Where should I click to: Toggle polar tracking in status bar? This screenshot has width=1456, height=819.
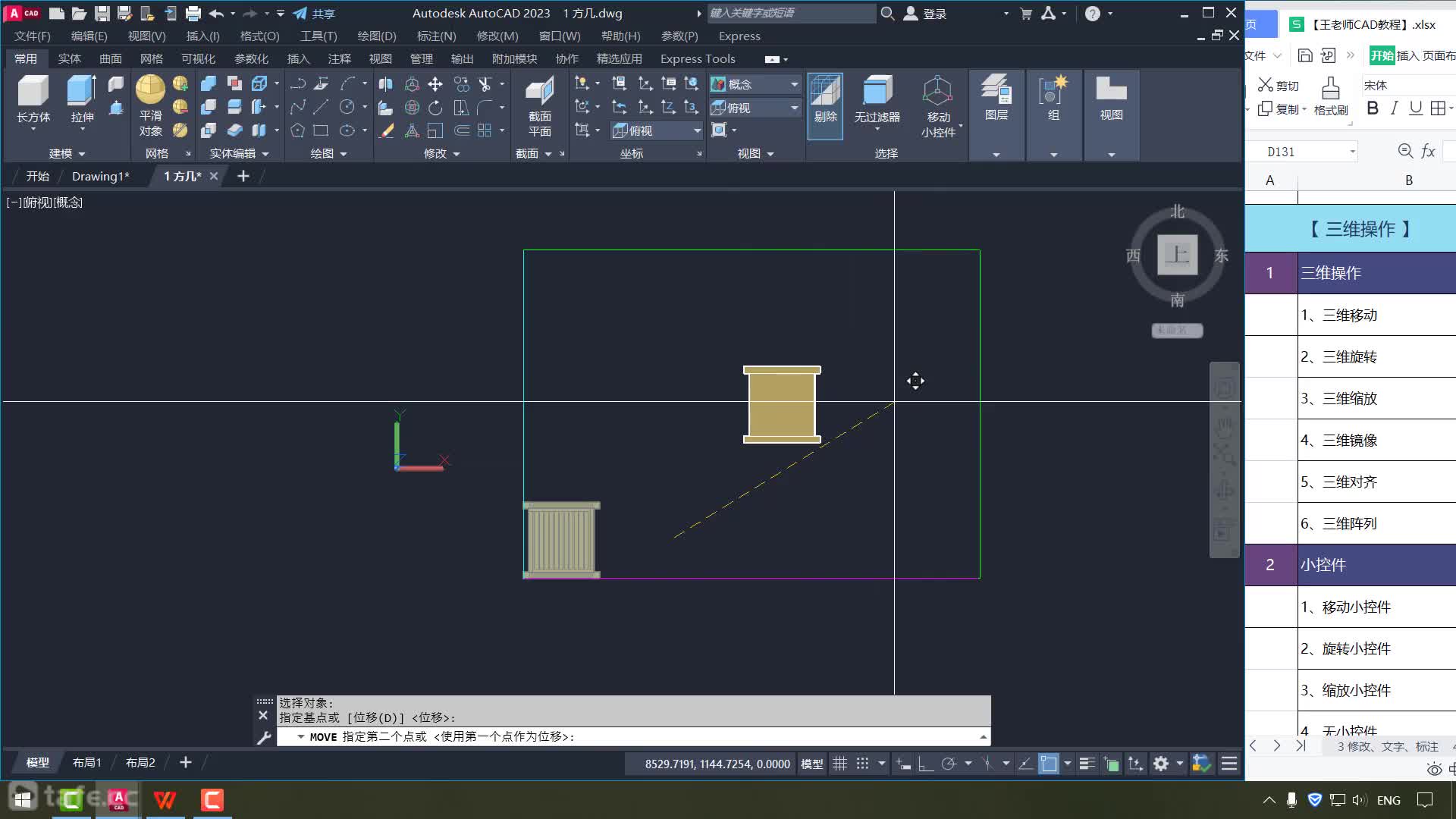949,764
